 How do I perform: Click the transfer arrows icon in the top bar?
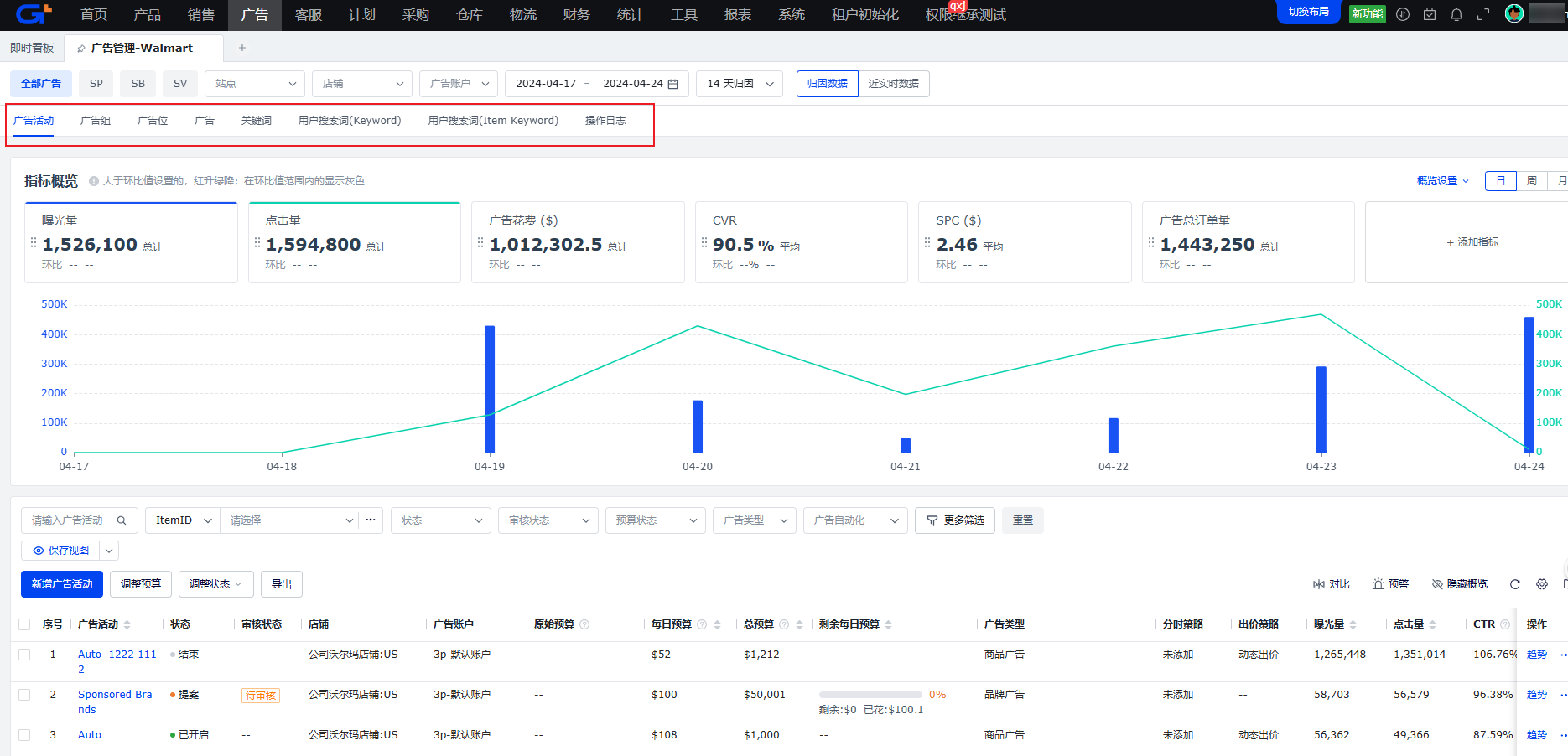pyautogui.click(x=1403, y=14)
